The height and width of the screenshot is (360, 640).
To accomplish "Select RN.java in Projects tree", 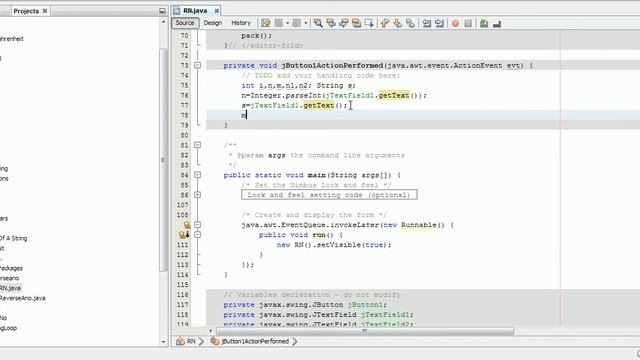I will coord(10,288).
